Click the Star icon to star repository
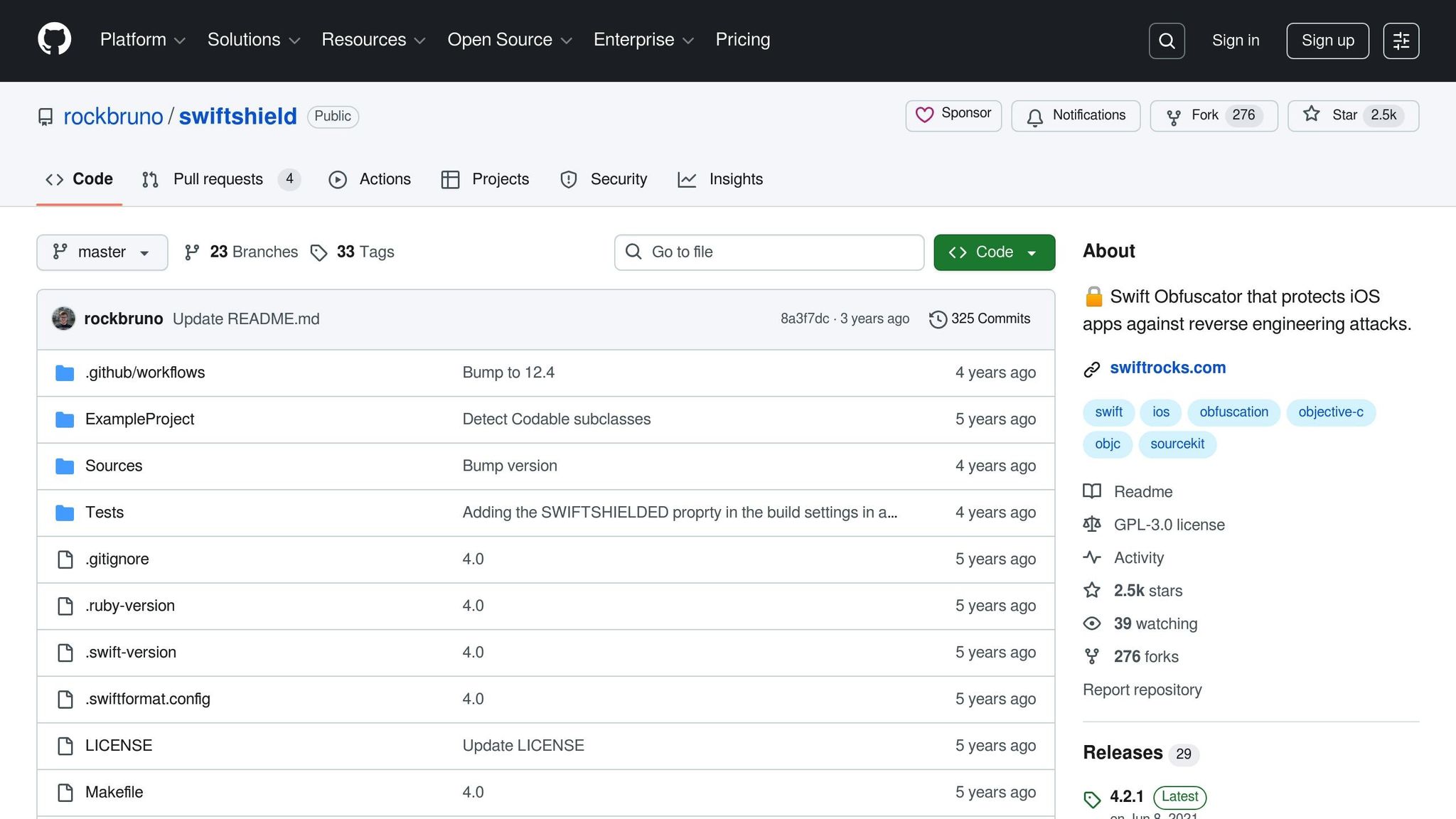This screenshot has height=819, width=1456. [1312, 114]
